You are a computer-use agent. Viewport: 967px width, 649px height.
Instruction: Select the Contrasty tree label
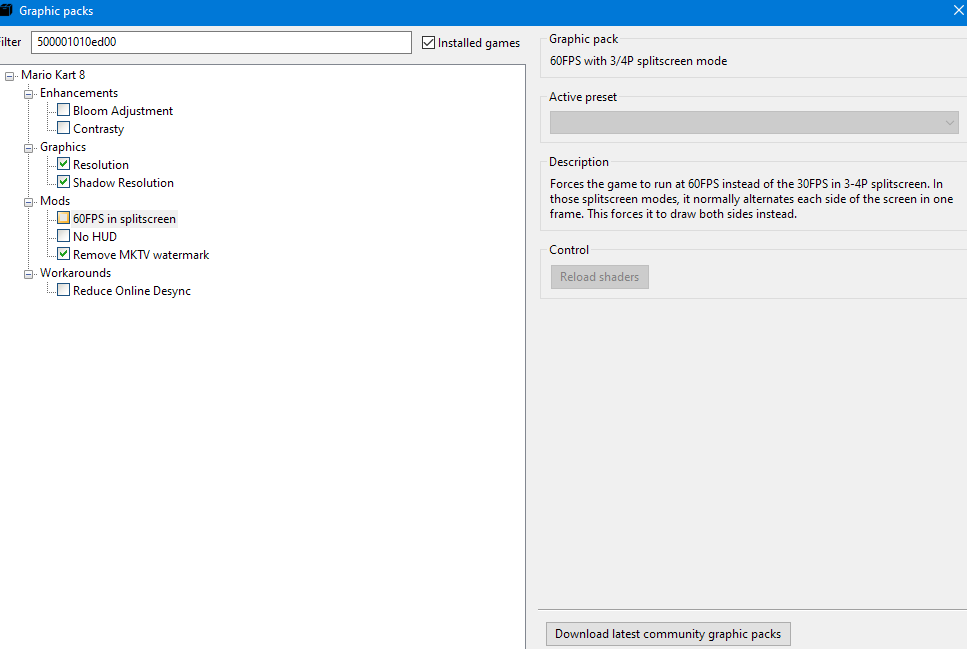tap(98, 129)
